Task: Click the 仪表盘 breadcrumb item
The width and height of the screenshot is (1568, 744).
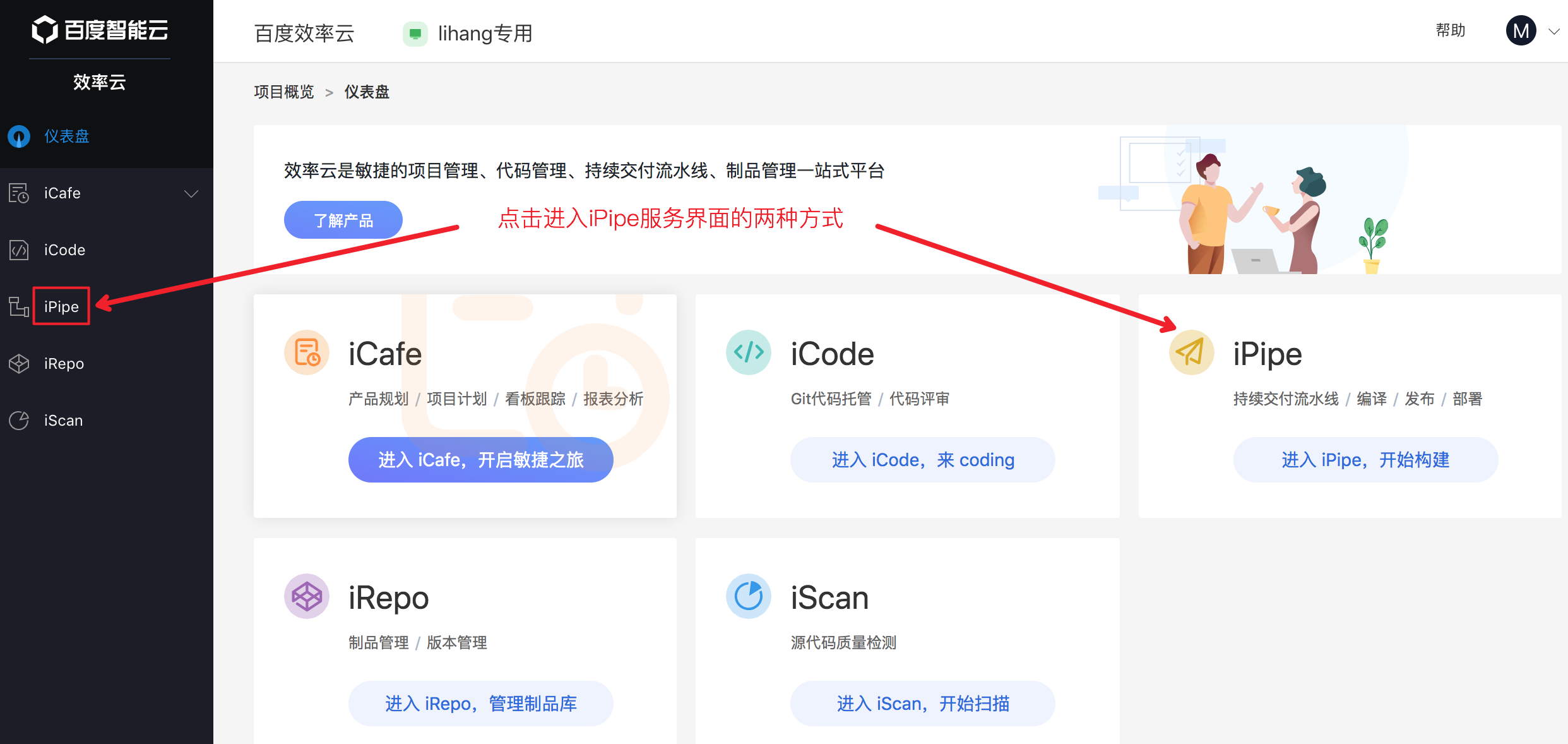Action: coord(367,92)
